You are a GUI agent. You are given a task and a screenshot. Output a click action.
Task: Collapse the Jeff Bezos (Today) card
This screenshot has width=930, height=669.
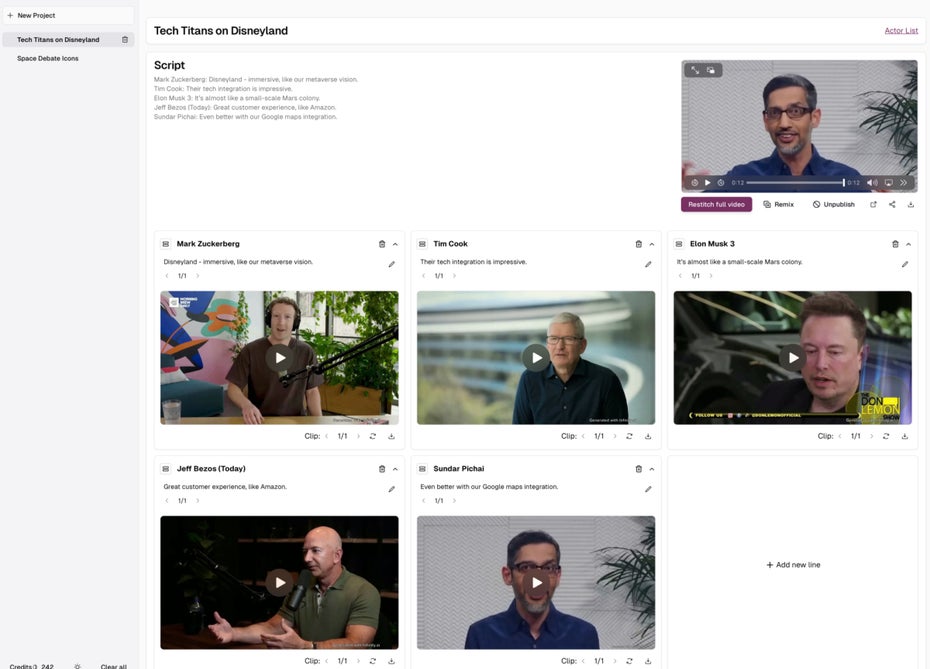pyautogui.click(x=395, y=469)
